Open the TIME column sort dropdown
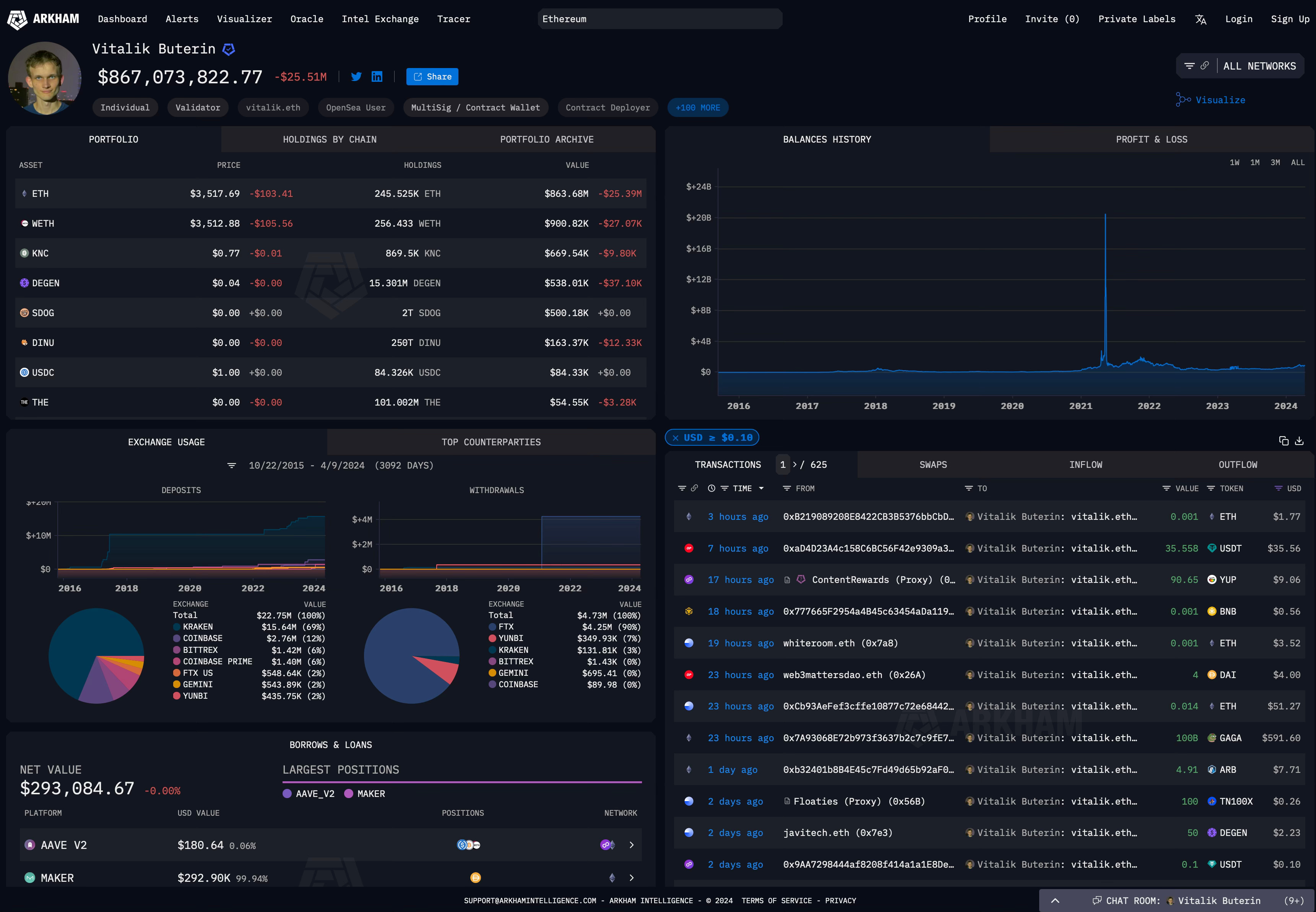Image resolution: width=1316 pixels, height=912 pixels. [x=761, y=488]
